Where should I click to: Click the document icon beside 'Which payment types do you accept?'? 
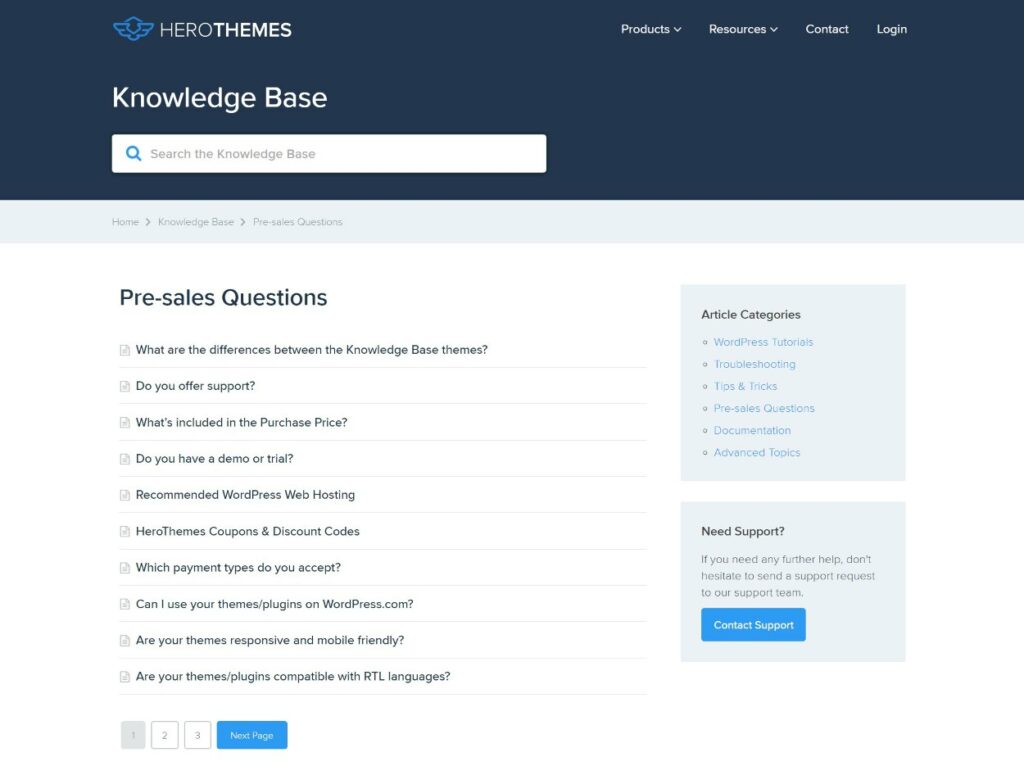(x=124, y=567)
